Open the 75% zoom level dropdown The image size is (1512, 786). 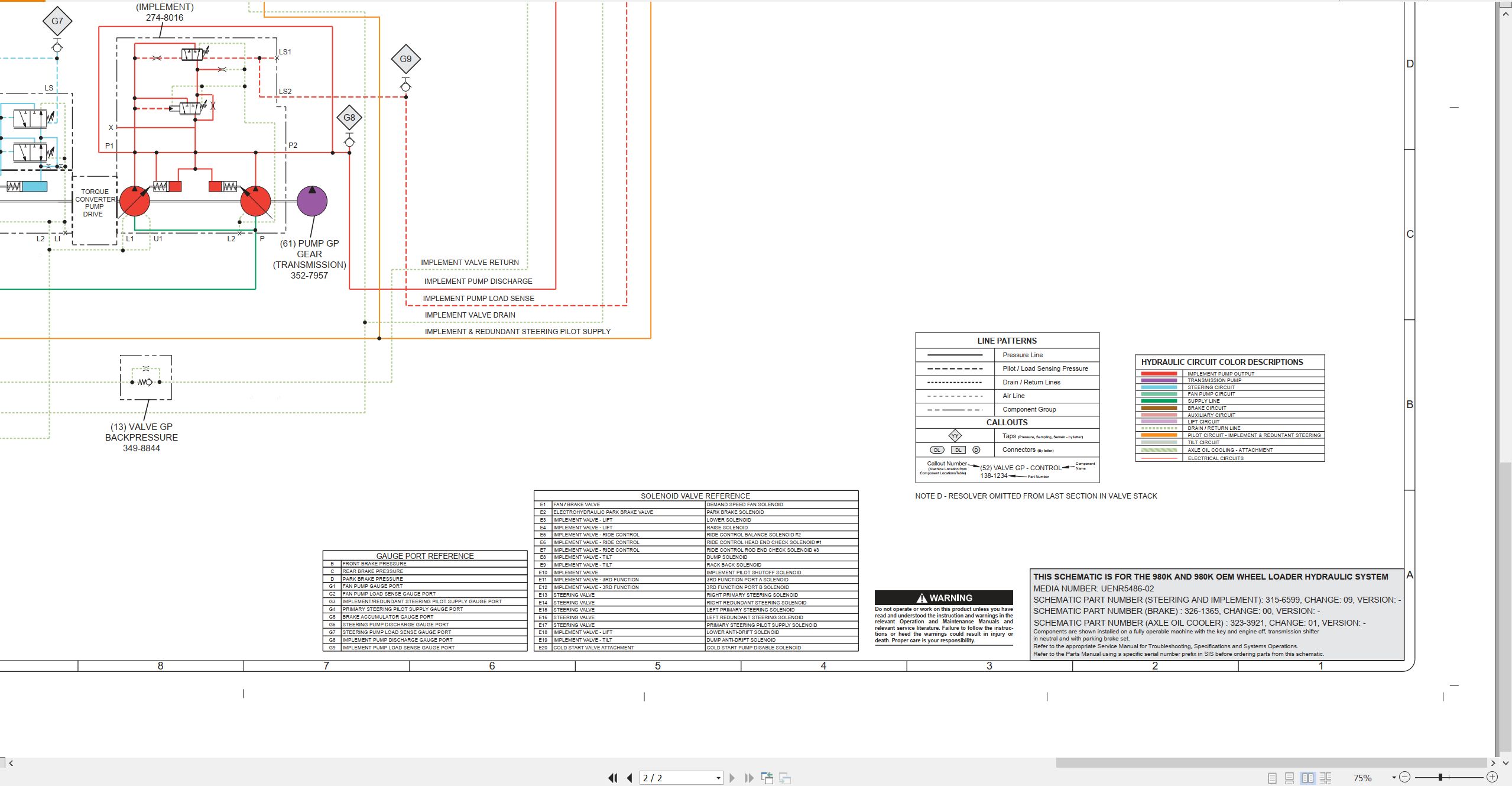[x=1394, y=777]
